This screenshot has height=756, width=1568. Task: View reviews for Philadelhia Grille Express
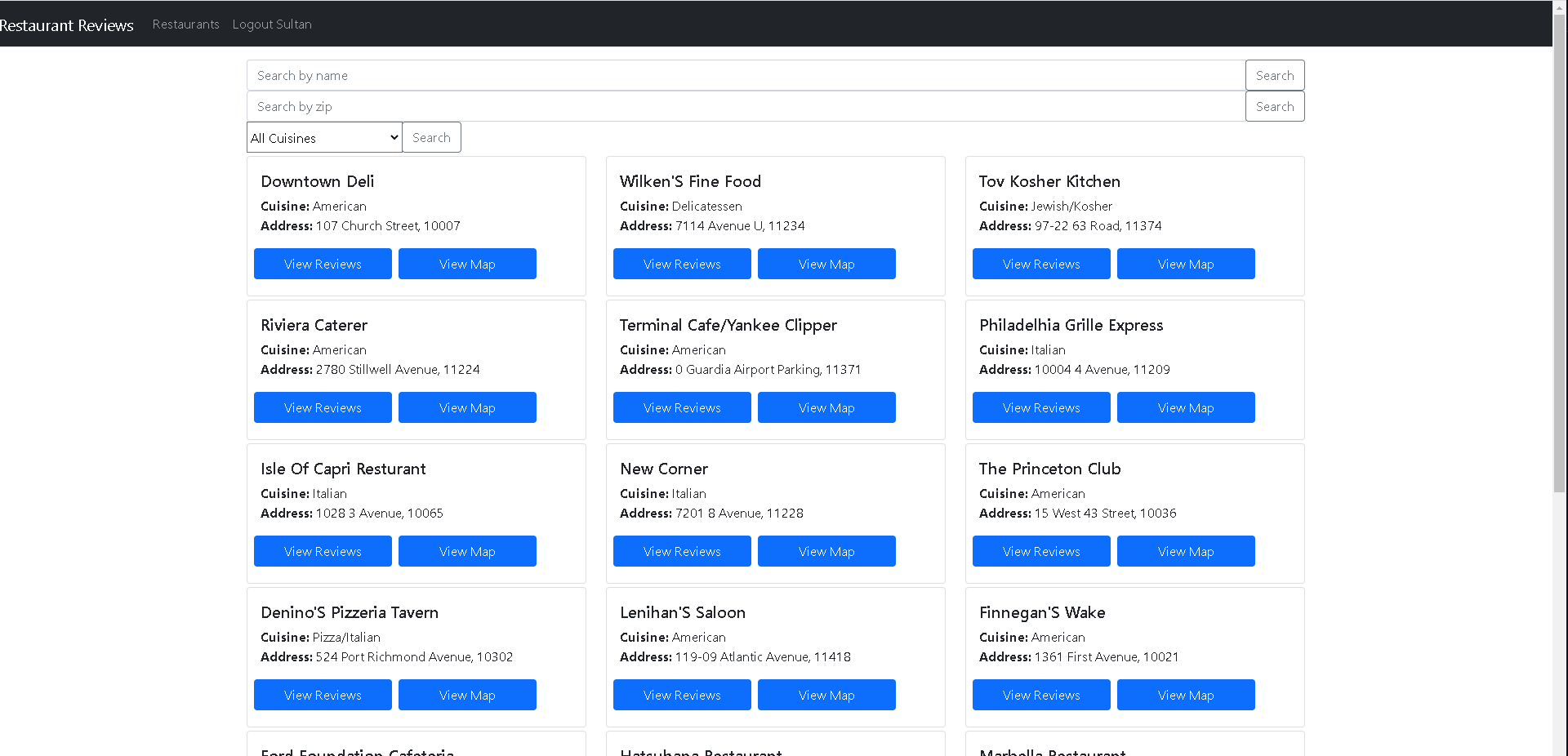point(1041,407)
